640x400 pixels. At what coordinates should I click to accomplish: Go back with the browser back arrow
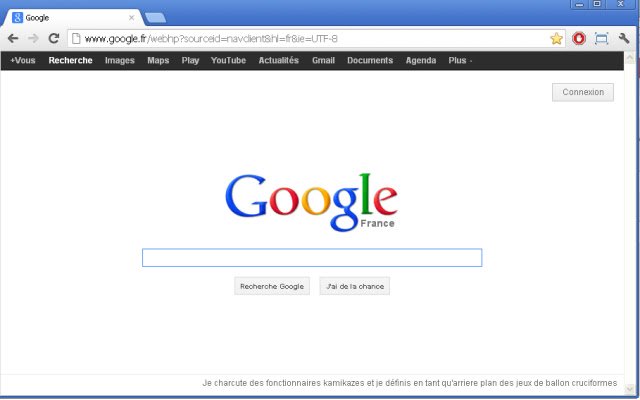pos(13,38)
